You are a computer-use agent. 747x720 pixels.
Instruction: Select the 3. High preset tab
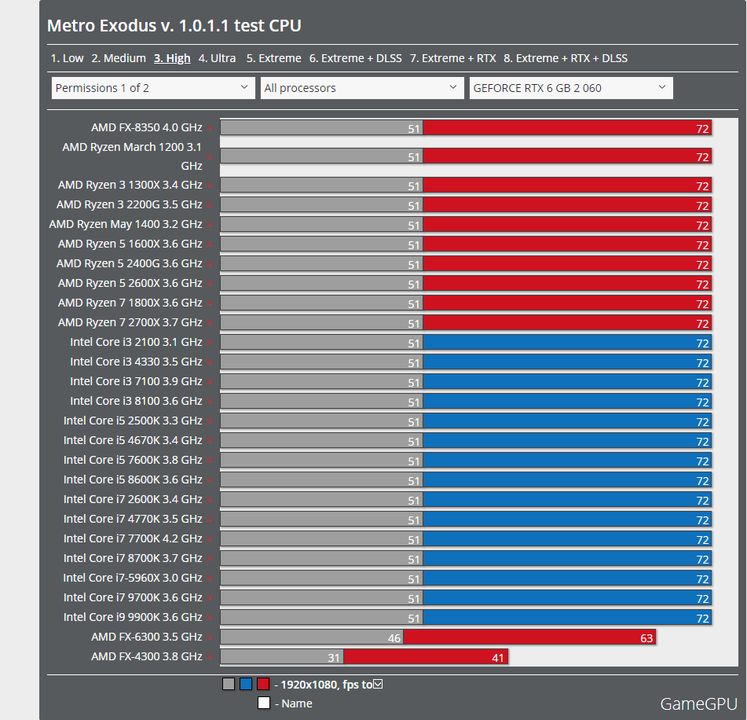(172, 58)
